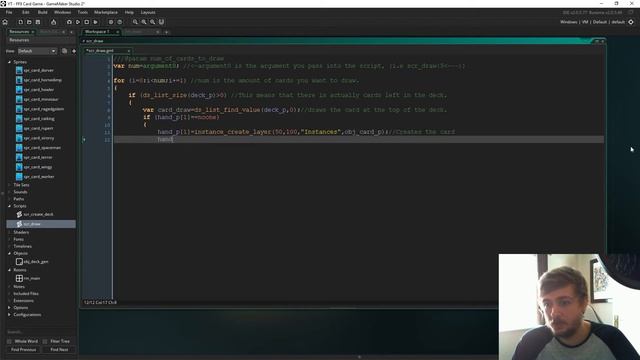This screenshot has height=360, width=640.
Task: Expand the Tile Sets folder
Action: coord(9,185)
